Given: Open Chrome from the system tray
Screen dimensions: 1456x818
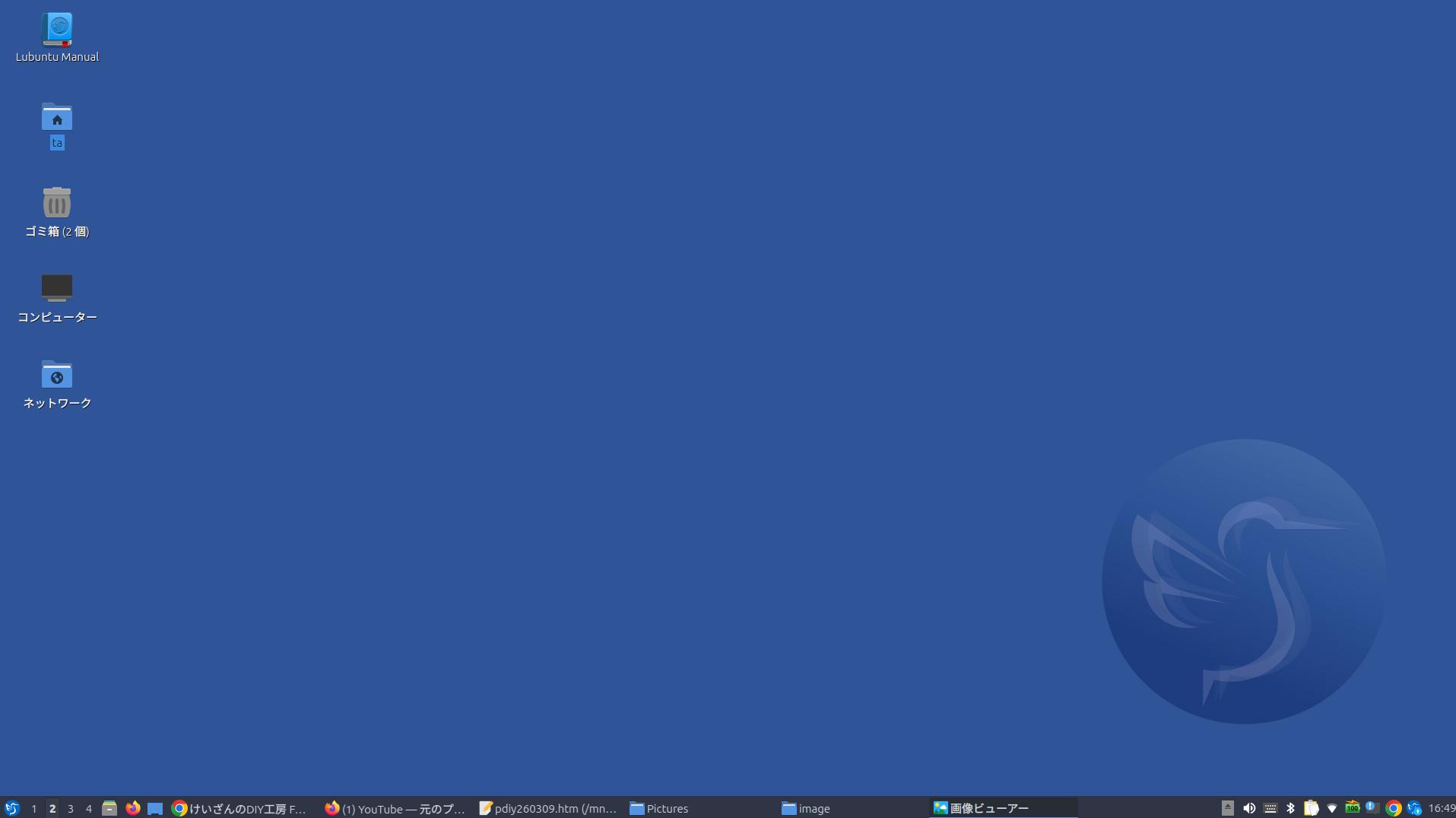Looking at the screenshot, I should point(1393,808).
